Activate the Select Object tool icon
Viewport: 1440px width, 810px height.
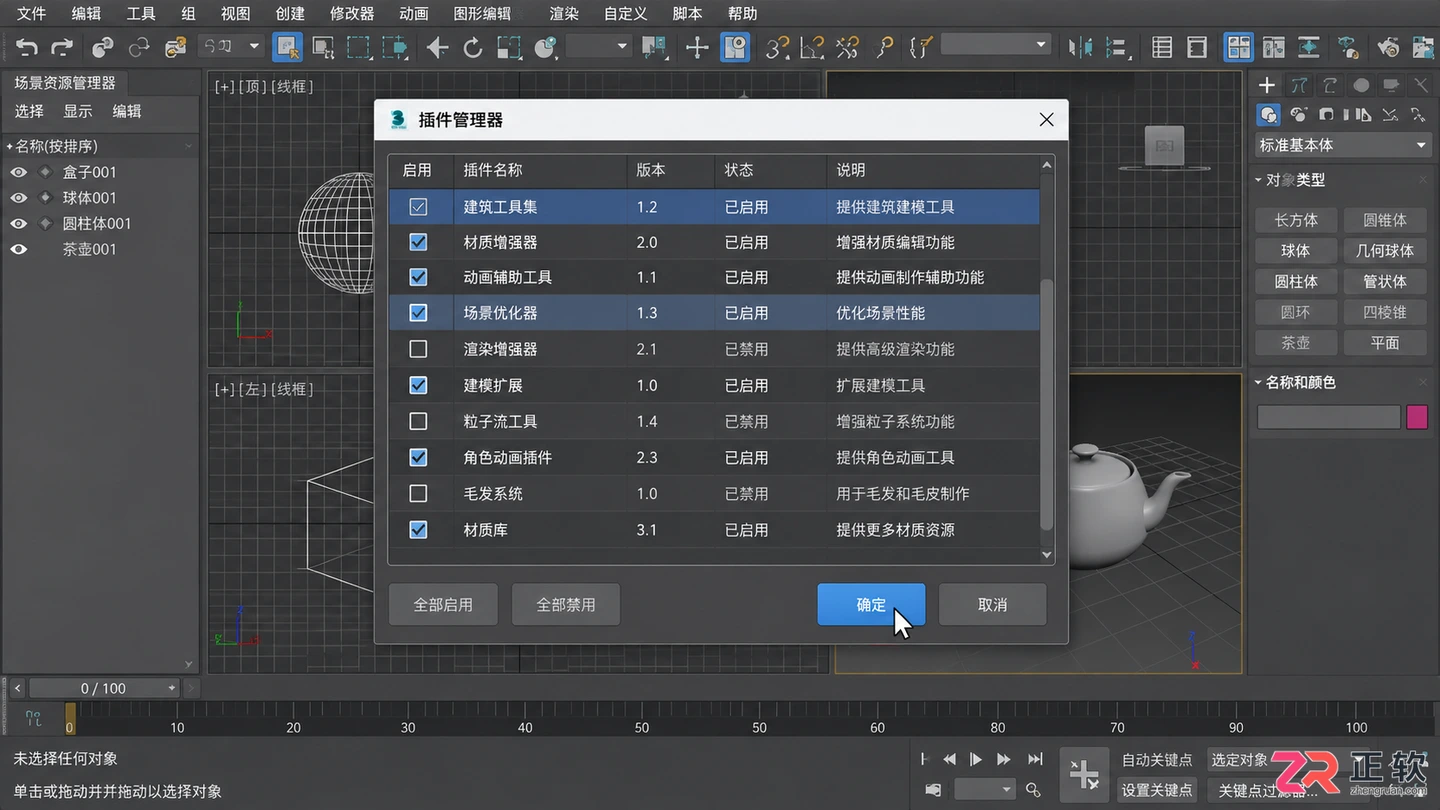(288, 47)
